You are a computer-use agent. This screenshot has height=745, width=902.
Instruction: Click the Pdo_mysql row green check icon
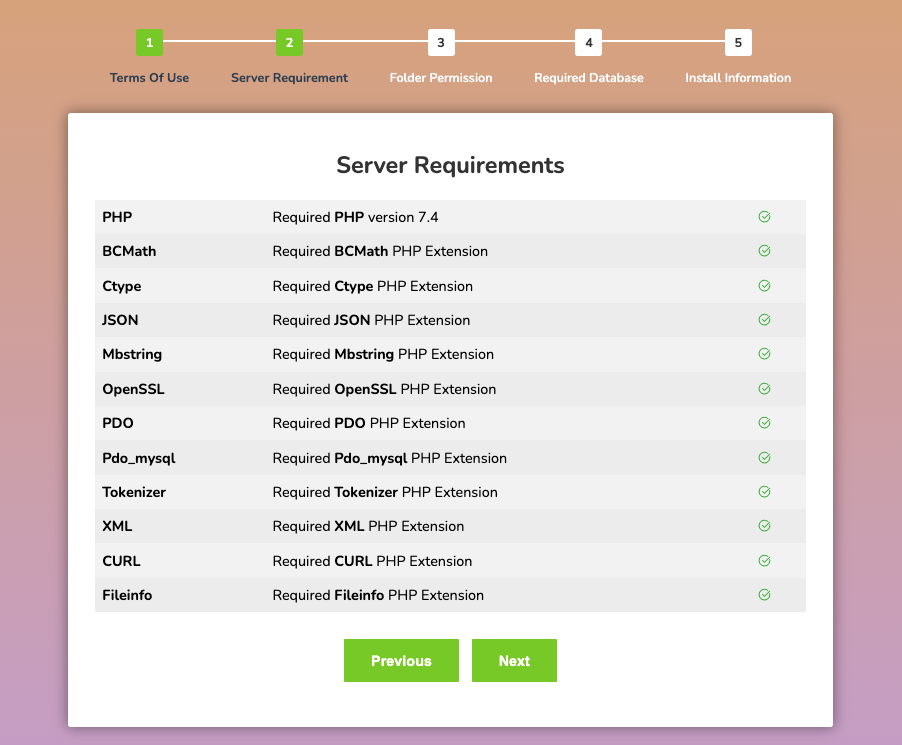click(764, 458)
